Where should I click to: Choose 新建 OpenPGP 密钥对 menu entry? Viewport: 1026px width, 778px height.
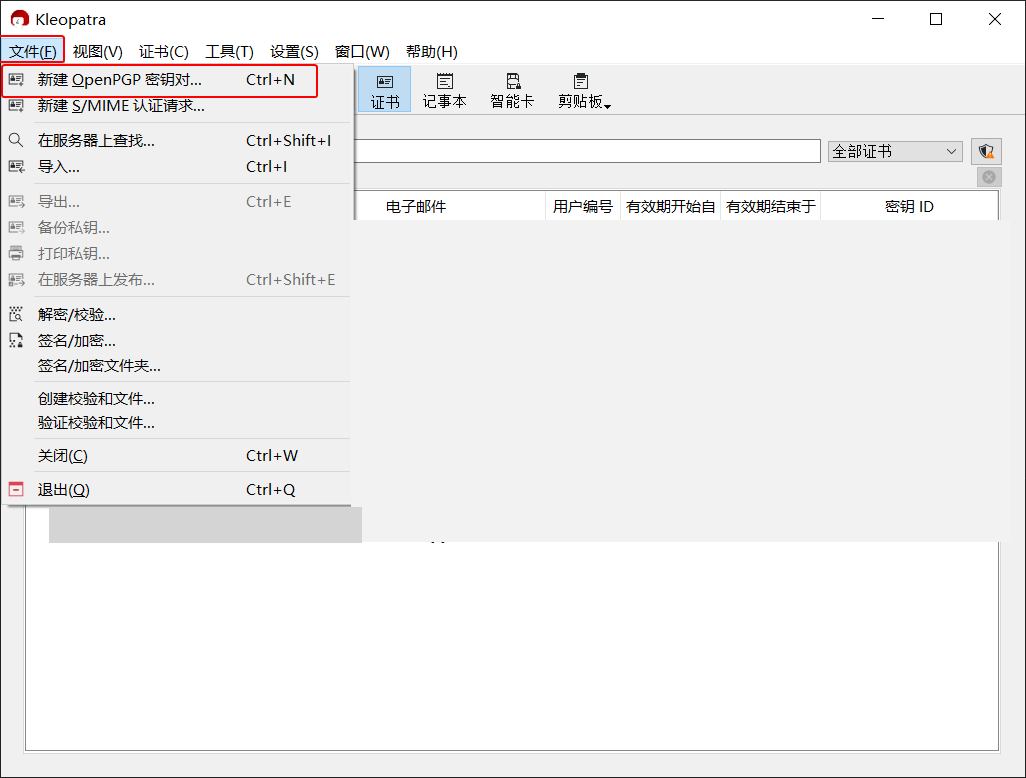point(177,80)
